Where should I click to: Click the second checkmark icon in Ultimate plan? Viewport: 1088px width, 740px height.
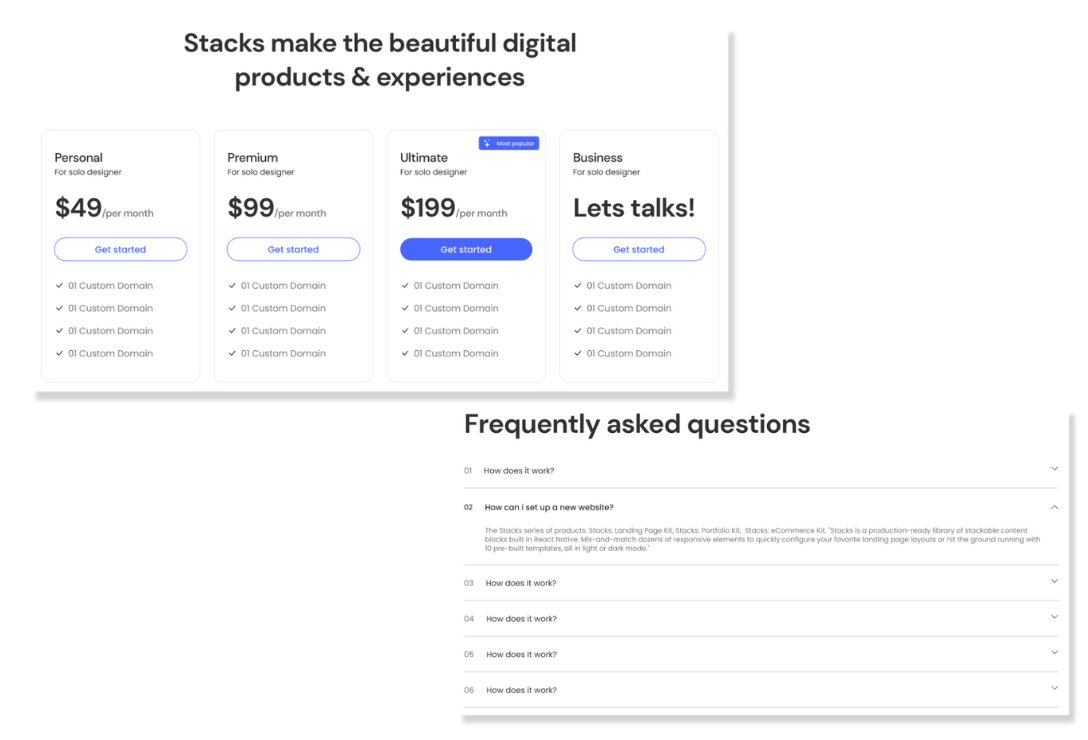[x=405, y=308]
